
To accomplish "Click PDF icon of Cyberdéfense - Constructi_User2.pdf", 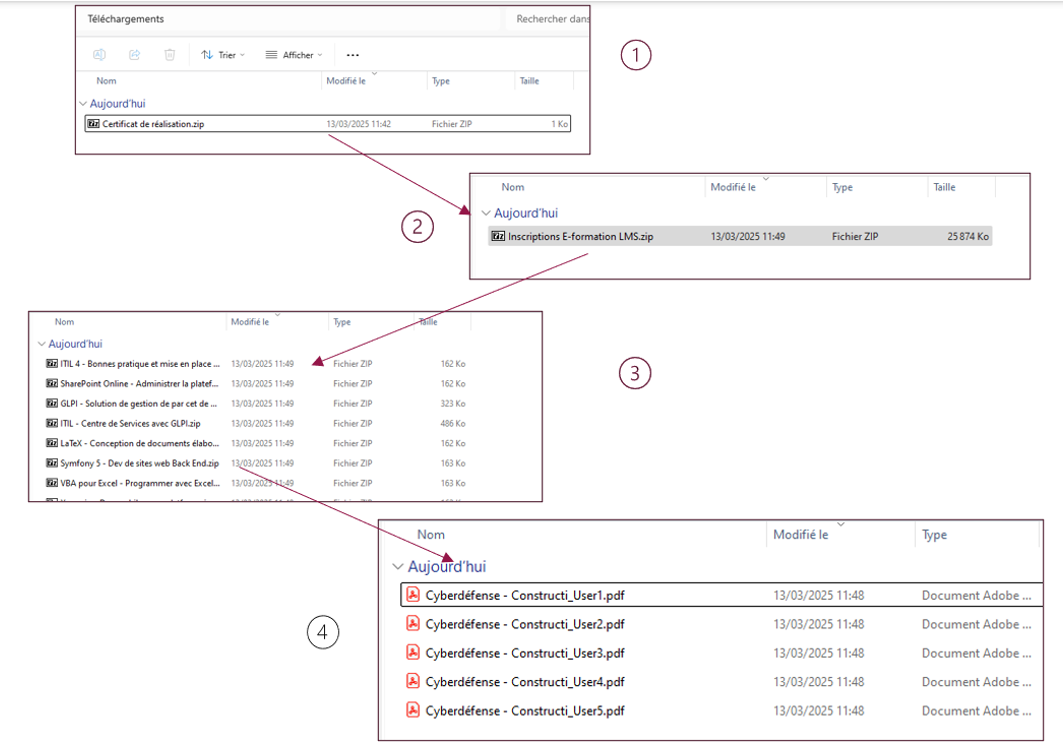I will tap(413, 623).
